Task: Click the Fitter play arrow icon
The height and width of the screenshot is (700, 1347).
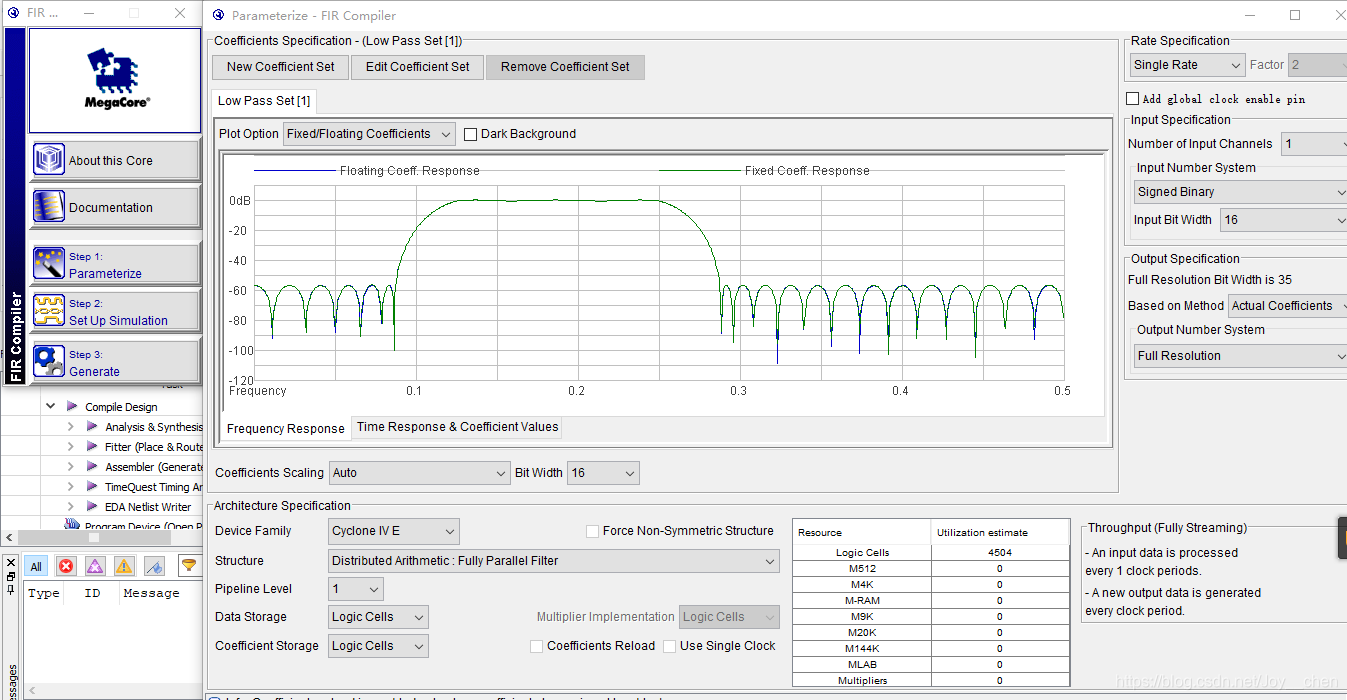Action: point(92,446)
